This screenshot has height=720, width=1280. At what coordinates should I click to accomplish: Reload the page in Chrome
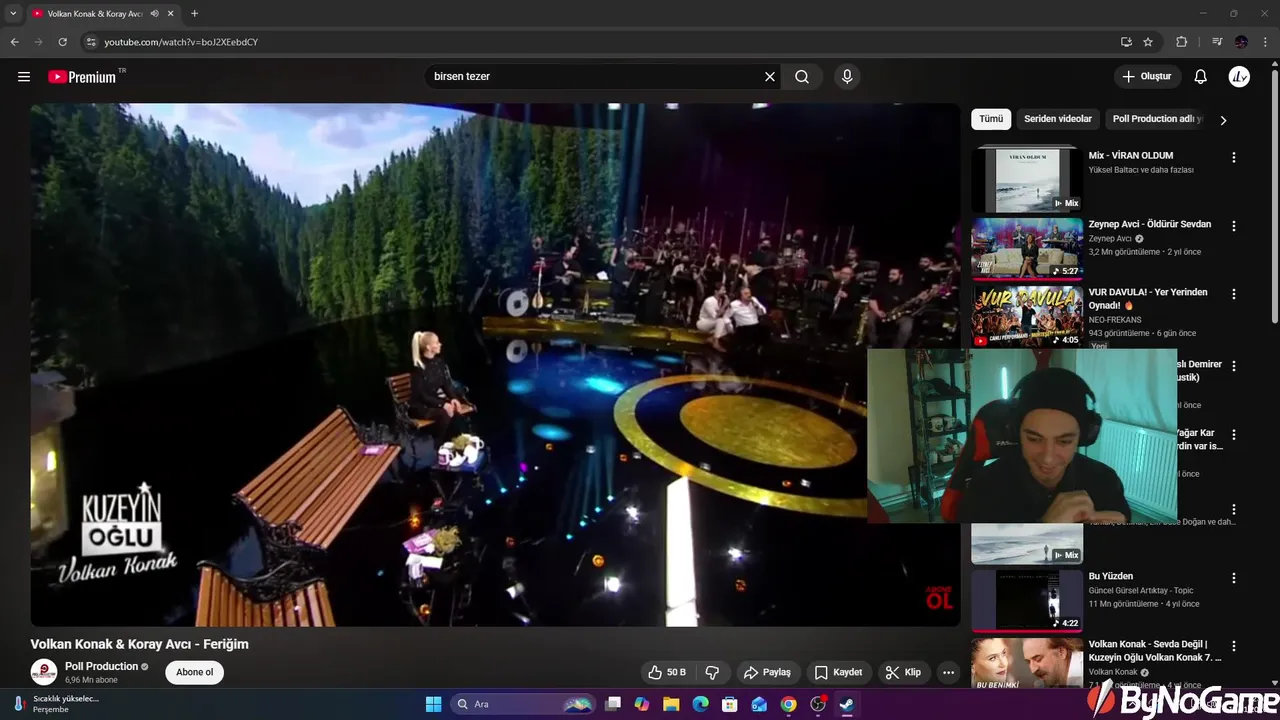pos(62,42)
